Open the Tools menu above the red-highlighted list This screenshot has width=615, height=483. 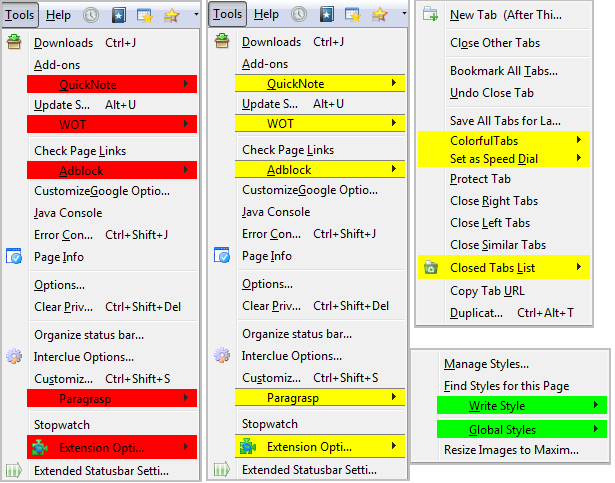20,15
